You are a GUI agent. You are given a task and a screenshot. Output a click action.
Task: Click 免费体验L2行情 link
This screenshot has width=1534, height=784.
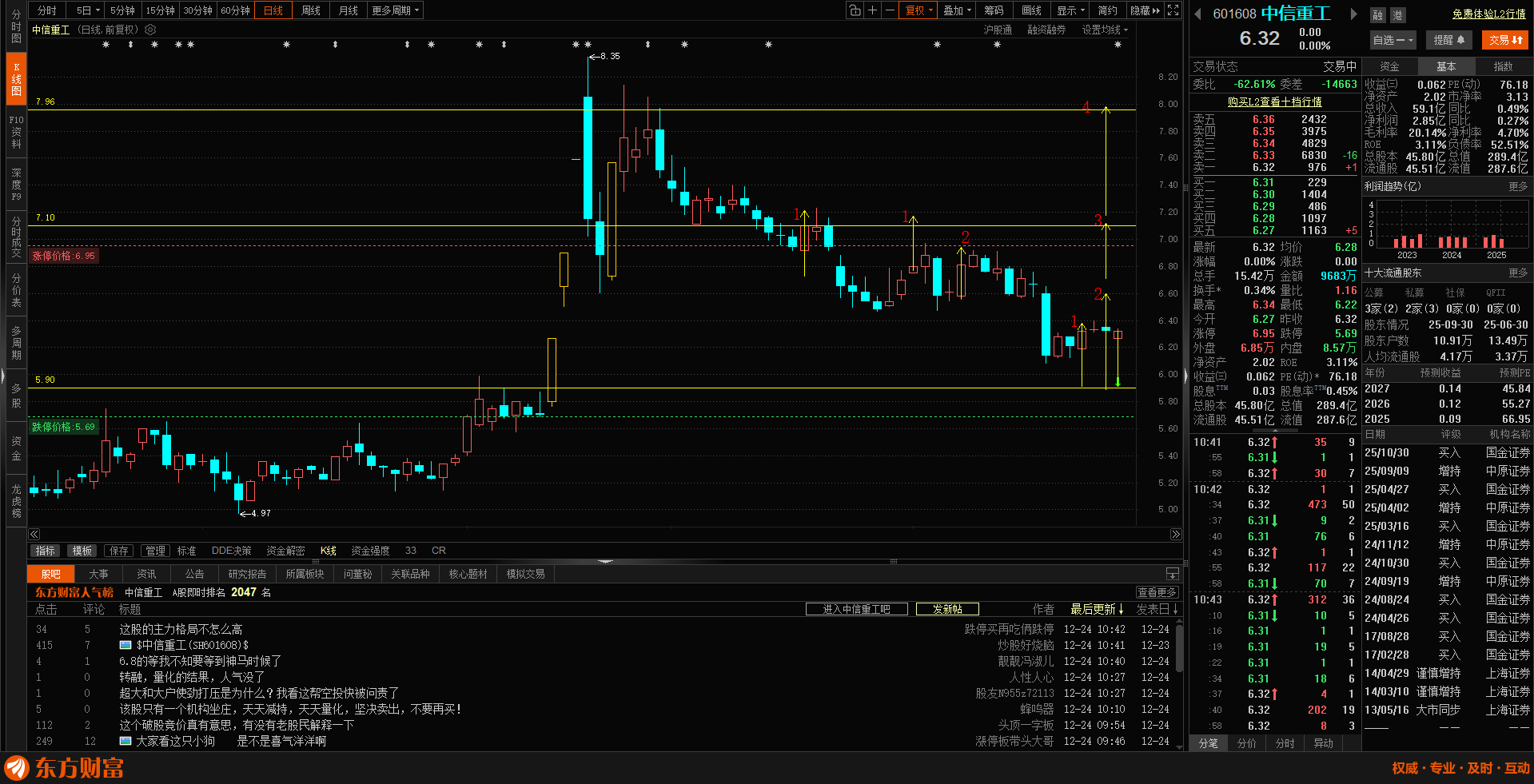(x=1489, y=14)
